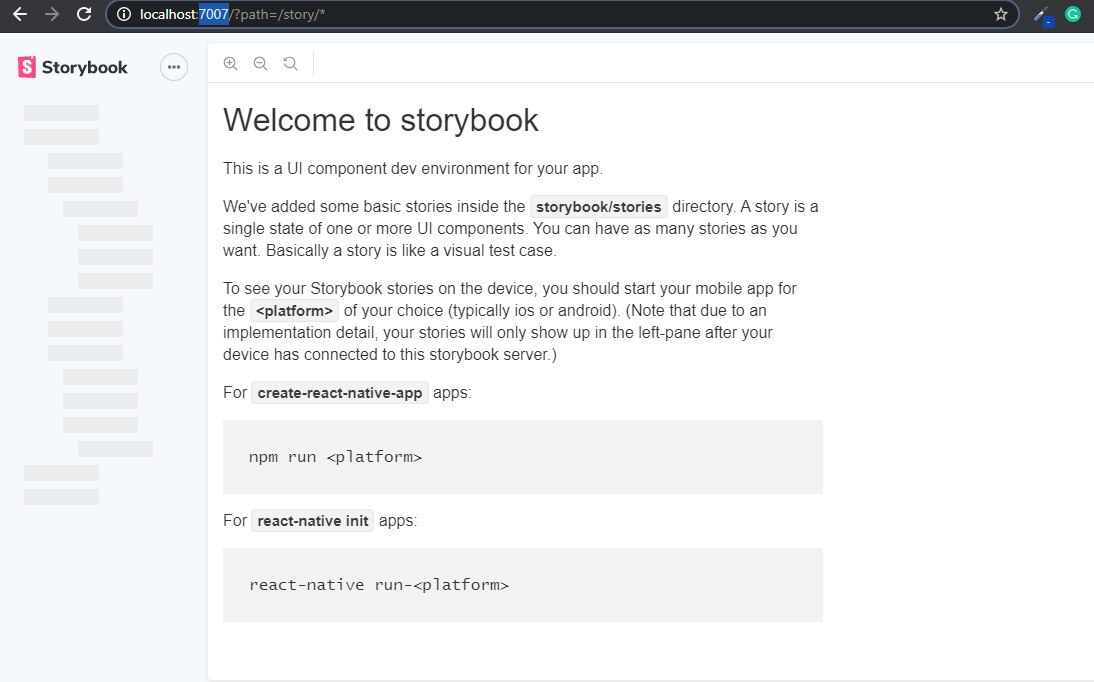Image resolution: width=1094 pixels, height=682 pixels.
Task: Bookmark this page with the star icon
Action: coord(1001,14)
